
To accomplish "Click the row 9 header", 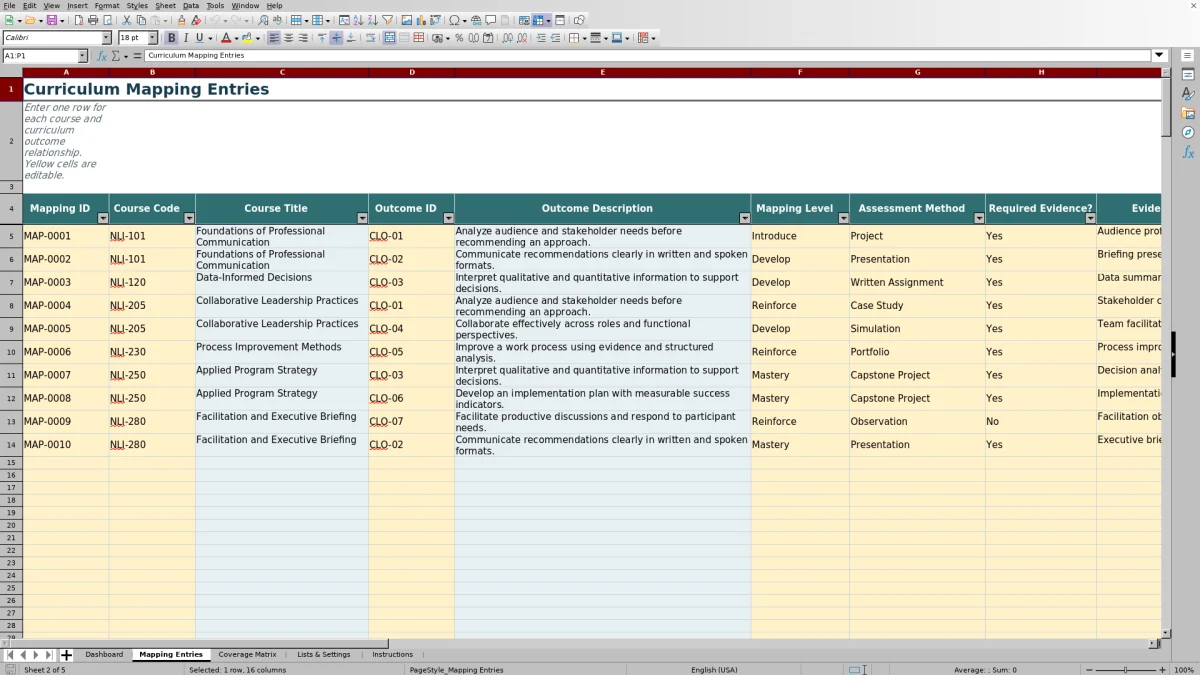I will point(11,328).
